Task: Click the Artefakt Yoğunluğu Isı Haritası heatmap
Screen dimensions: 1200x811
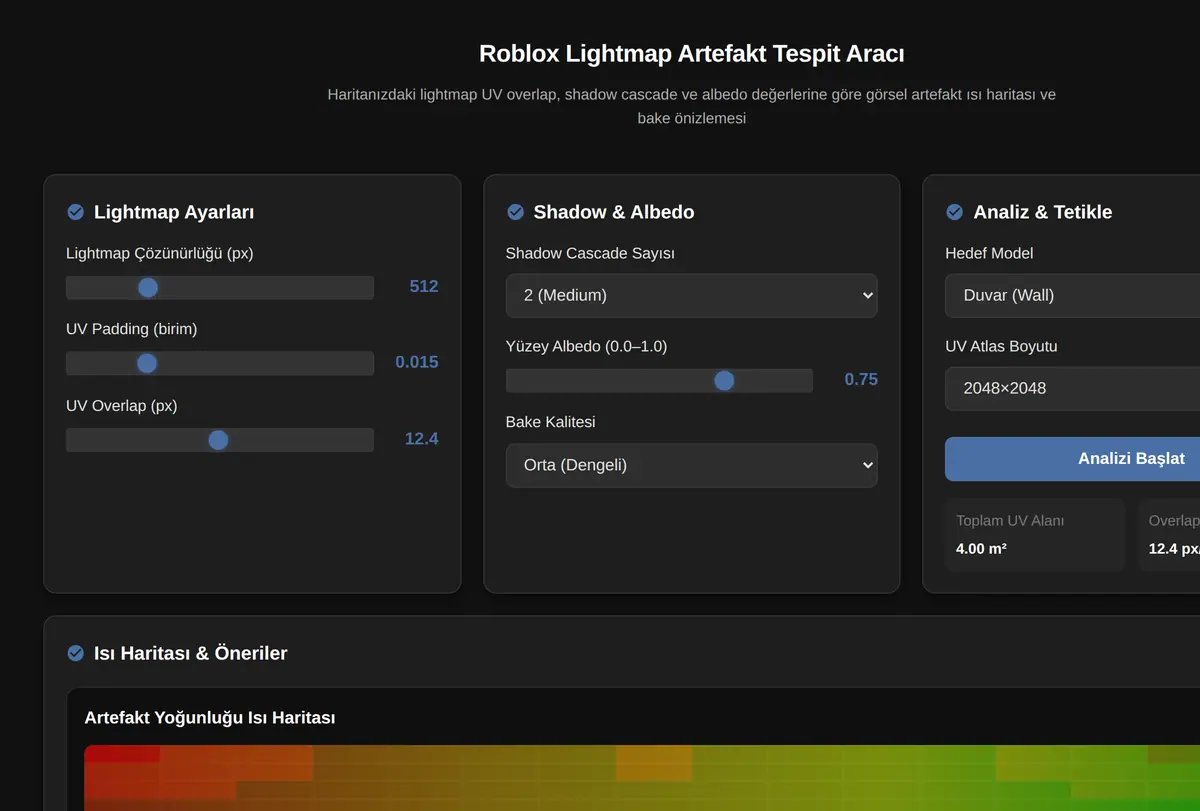Action: [x=642, y=778]
